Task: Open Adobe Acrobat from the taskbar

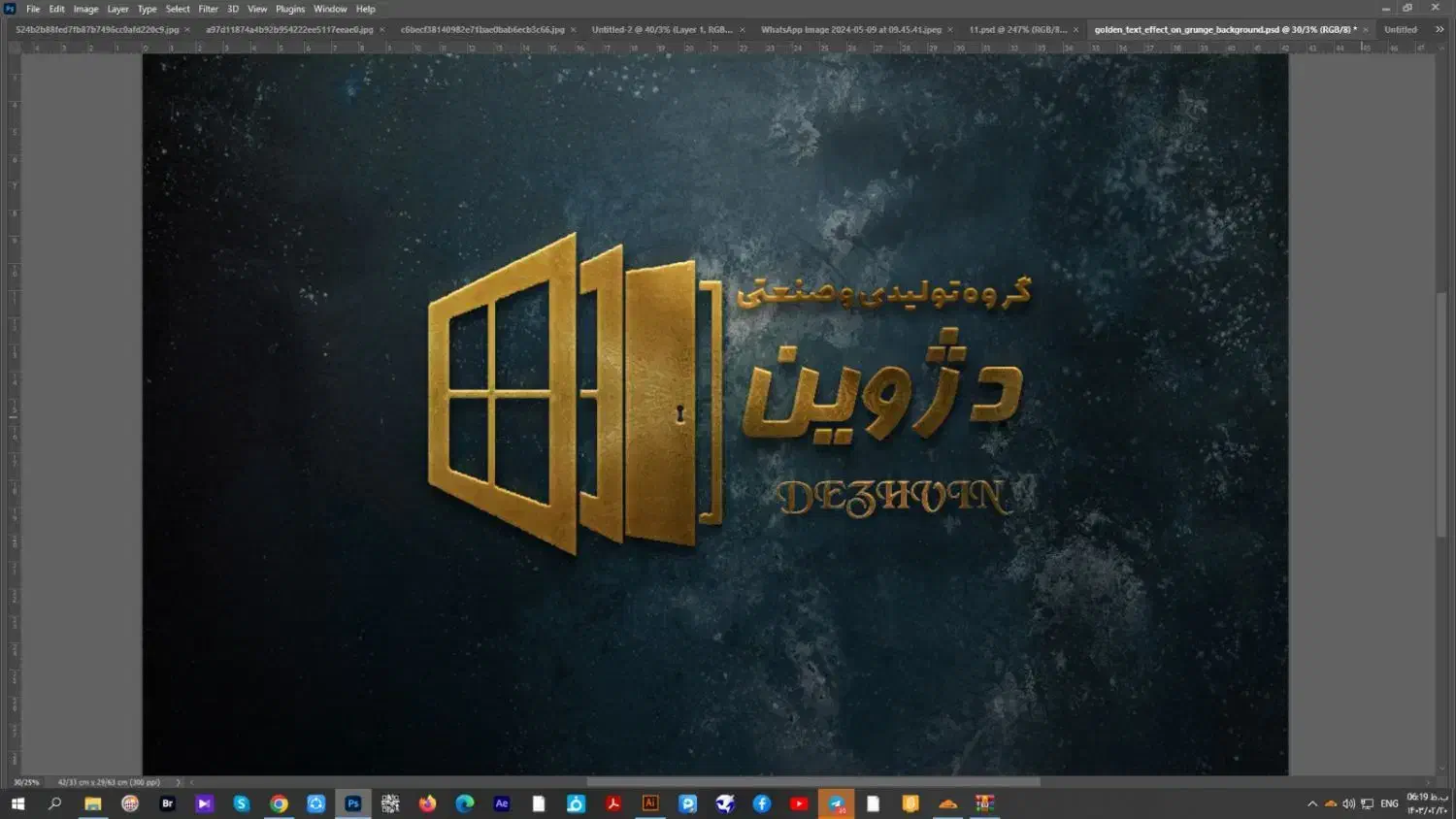Action: 613,803
